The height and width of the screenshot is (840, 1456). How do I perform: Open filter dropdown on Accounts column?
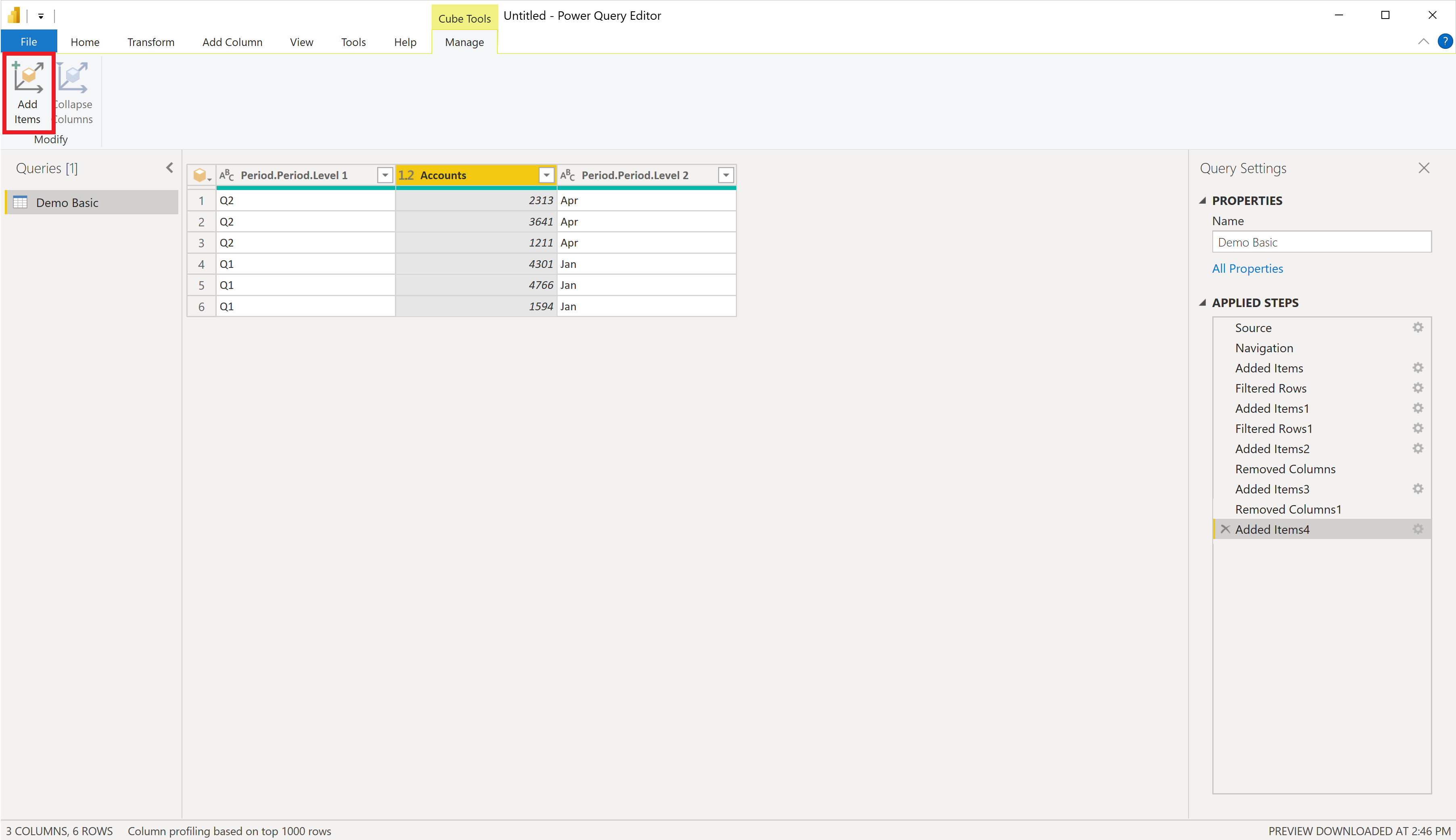[x=546, y=175]
